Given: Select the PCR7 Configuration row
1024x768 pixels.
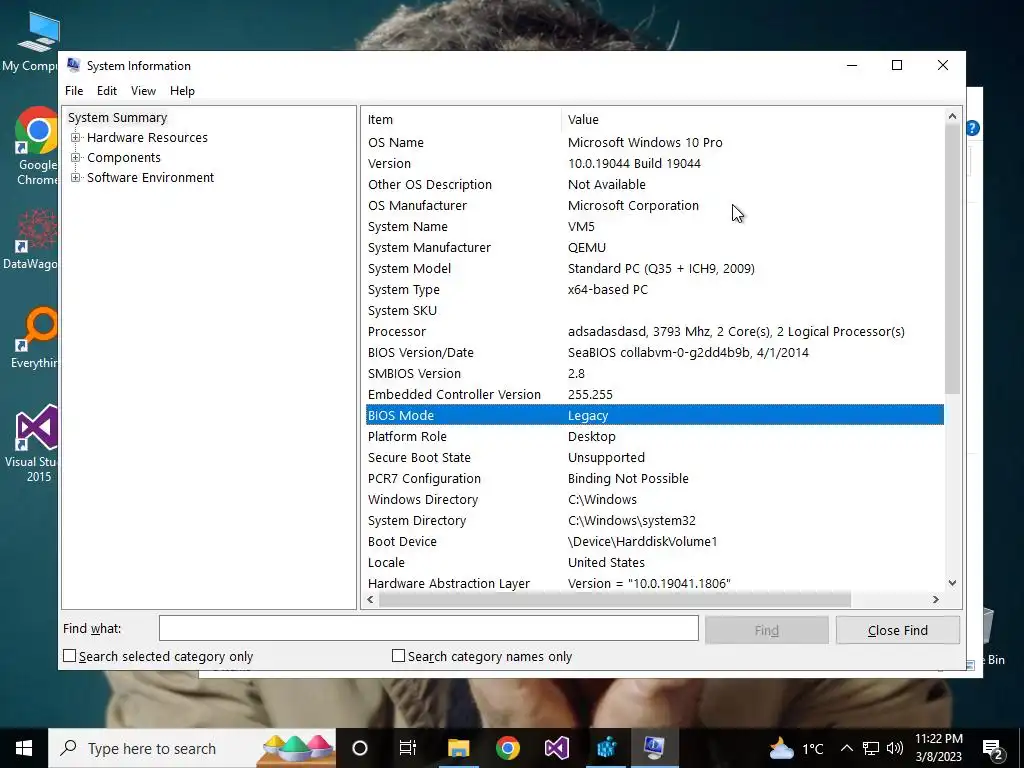Looking at the screenshot, I should coord(654,479).
